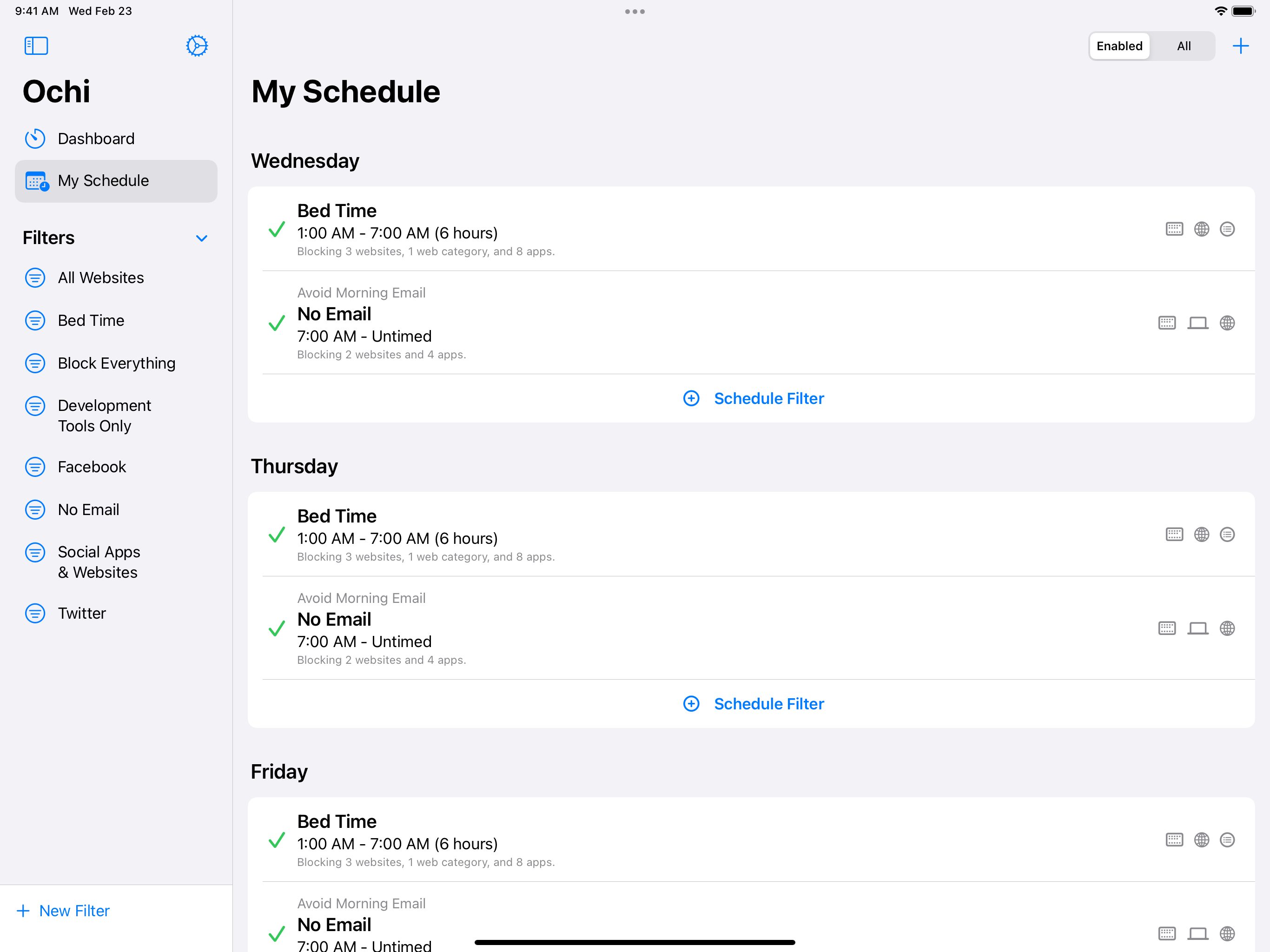Switch to the All tab

(1184, 46)
